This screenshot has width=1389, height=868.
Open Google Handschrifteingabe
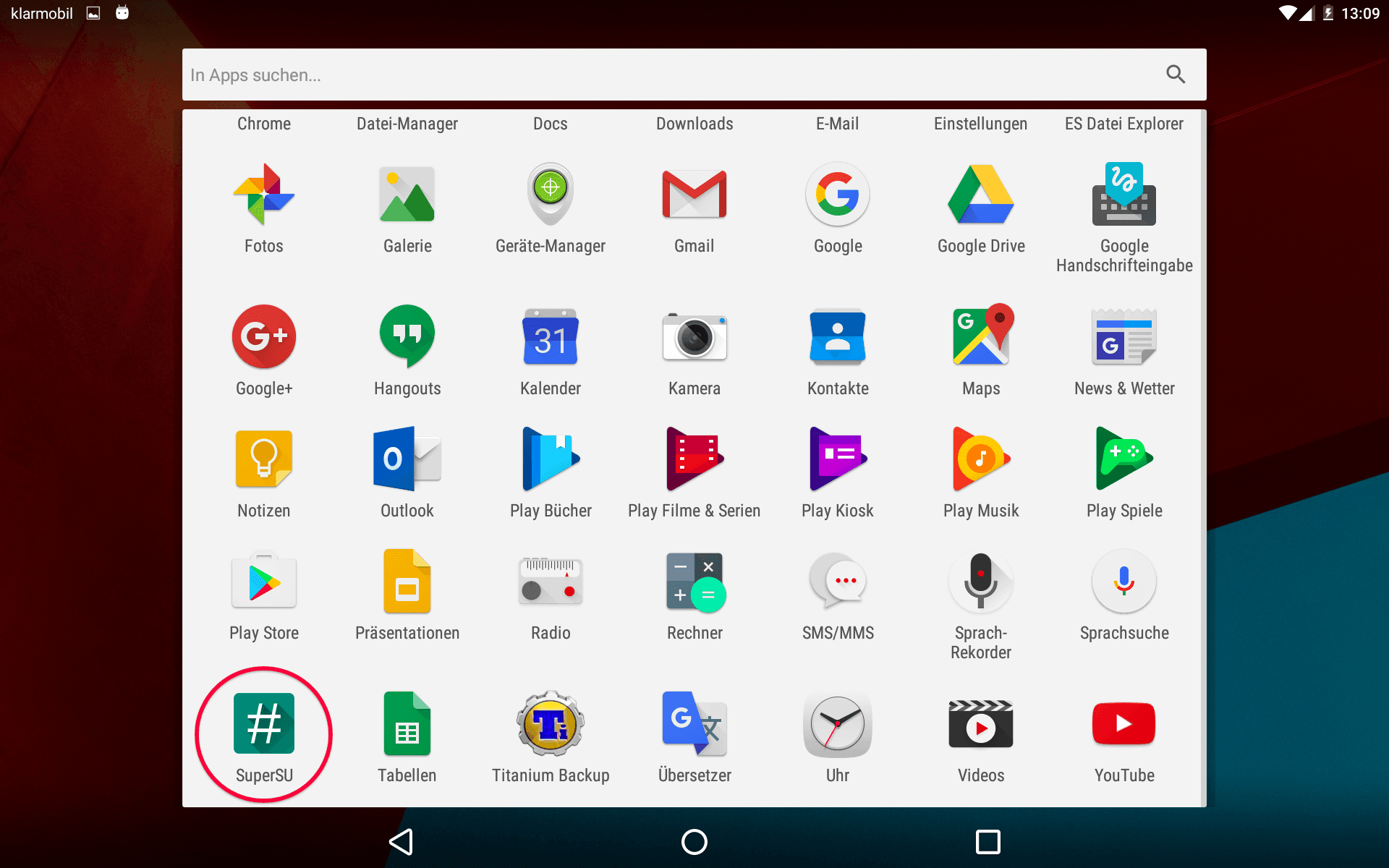point(1124,195)
